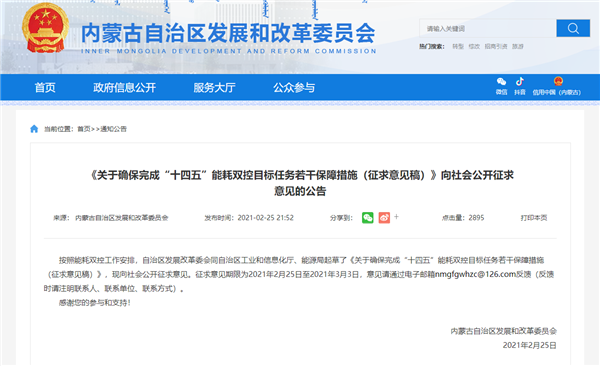Click the signature 内蒙古自治区发展和改革委员会 at bottom right

[x=504, y=331]
